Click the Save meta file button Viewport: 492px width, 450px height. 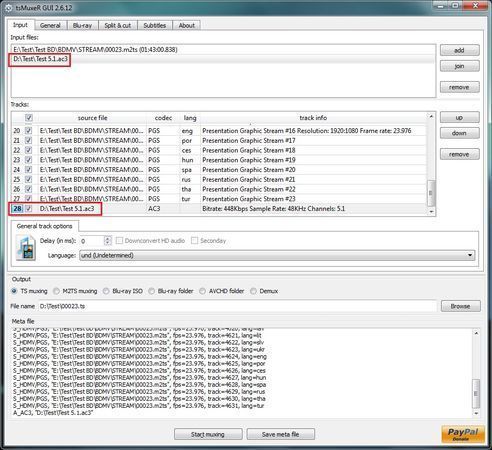click(281, 434)
